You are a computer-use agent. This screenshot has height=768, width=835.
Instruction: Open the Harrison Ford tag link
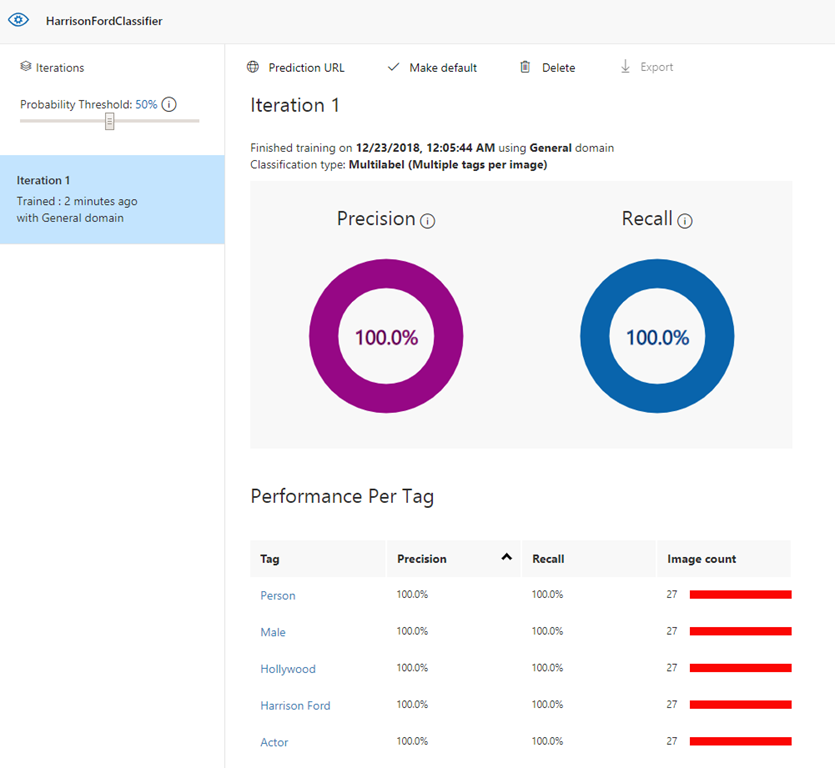click(x=295, y=705)
